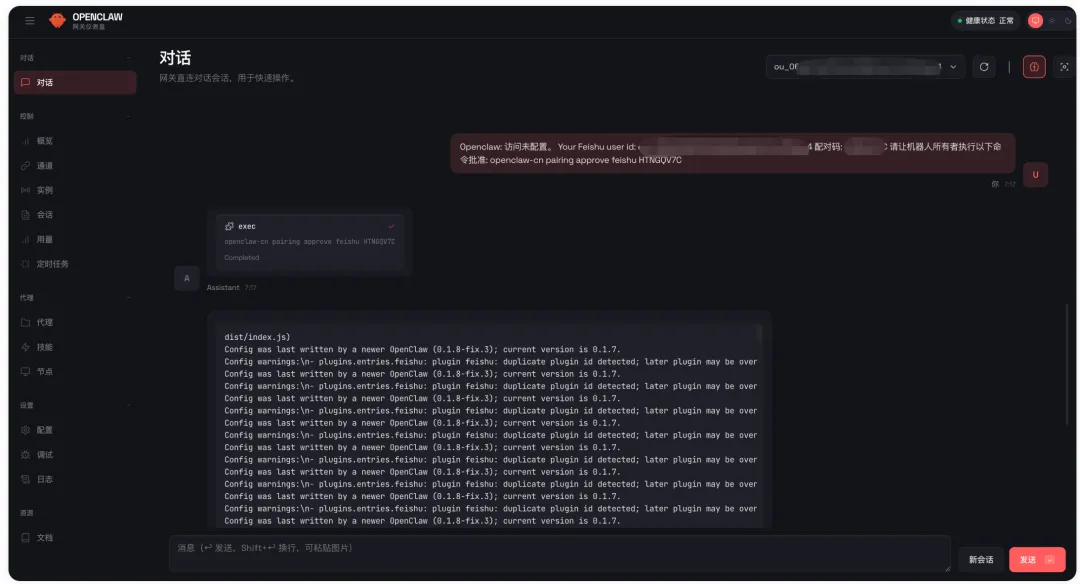Screen dimensions: 1080x584
Task: Collapse the 代理 sidebar section header
Action: (75, 298)
